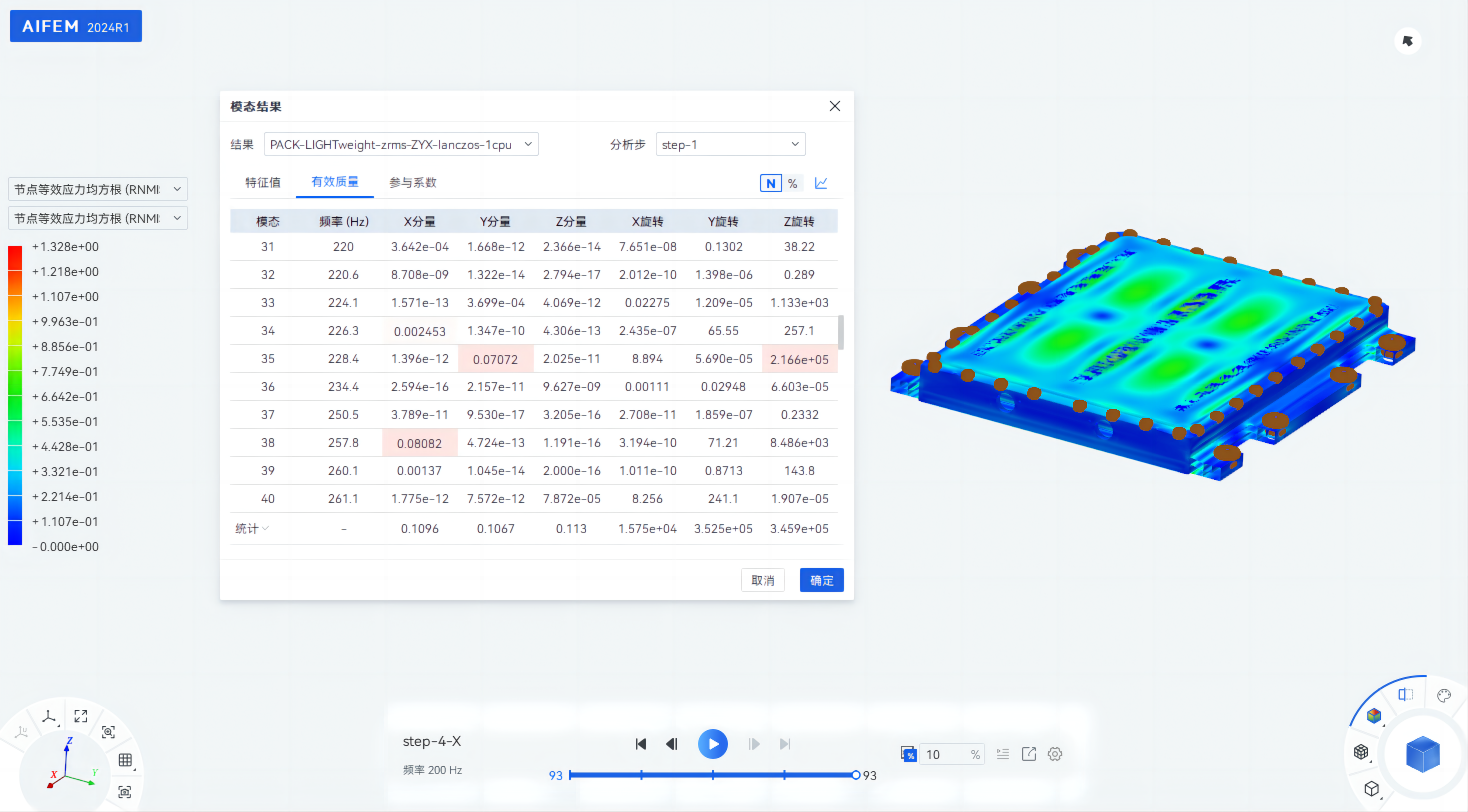The image size is (1468, 812).
Task: Click the X旋转 column header
Action: 647,221
